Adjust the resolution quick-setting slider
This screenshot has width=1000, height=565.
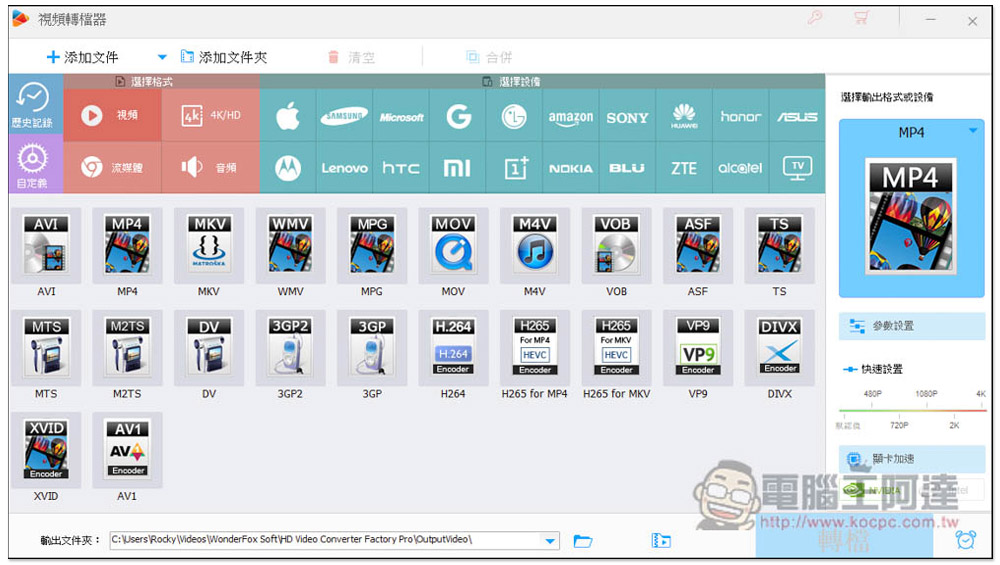pos(912,410)
